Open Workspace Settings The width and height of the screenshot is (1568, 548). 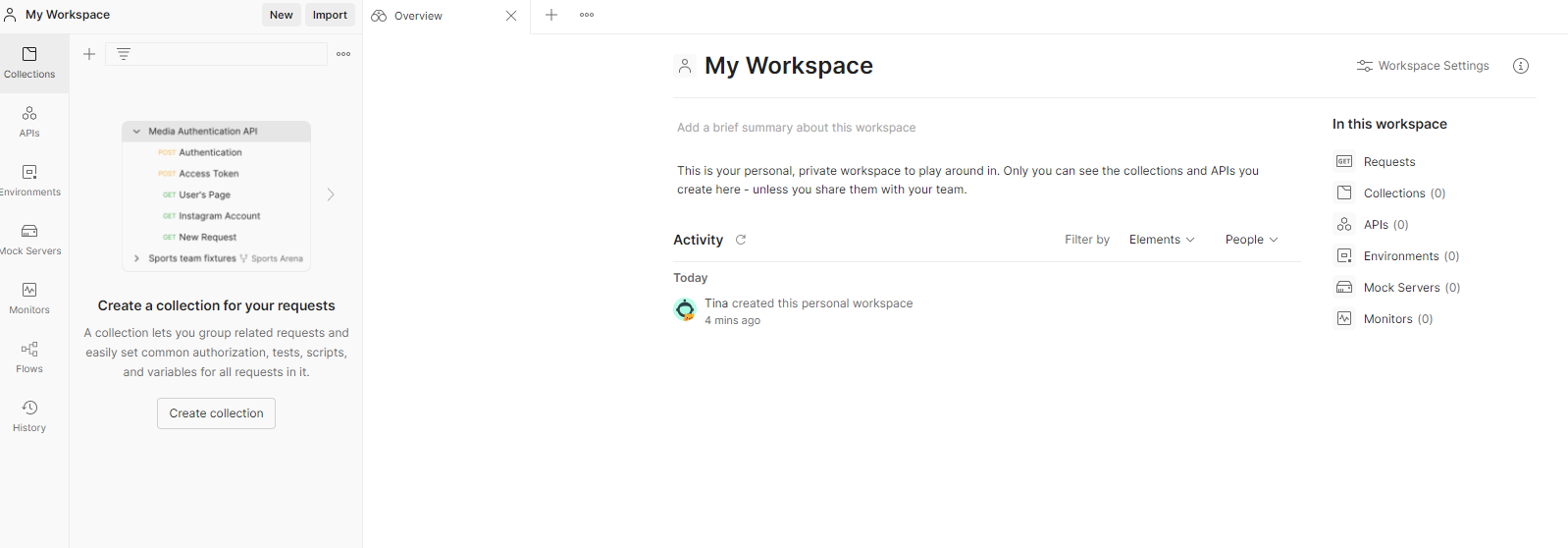(1423, 66)
